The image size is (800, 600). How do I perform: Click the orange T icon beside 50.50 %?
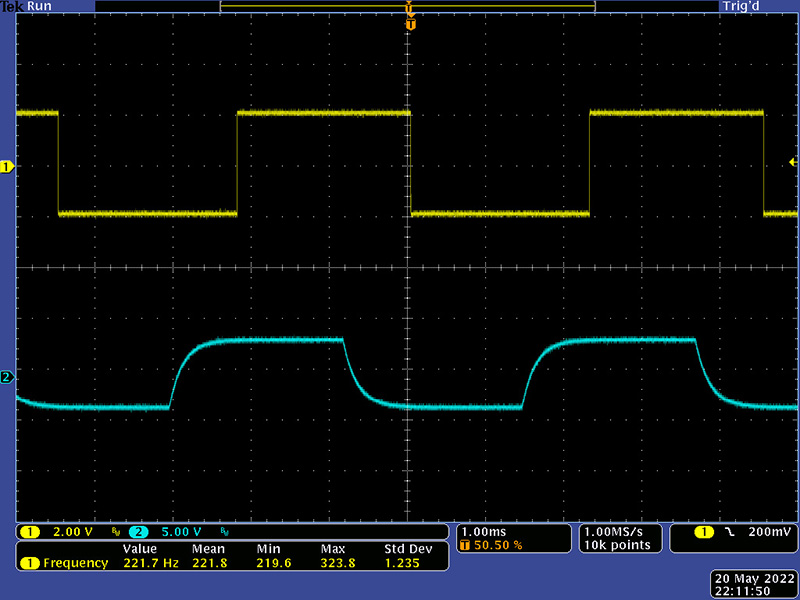[x=464, y=546]
